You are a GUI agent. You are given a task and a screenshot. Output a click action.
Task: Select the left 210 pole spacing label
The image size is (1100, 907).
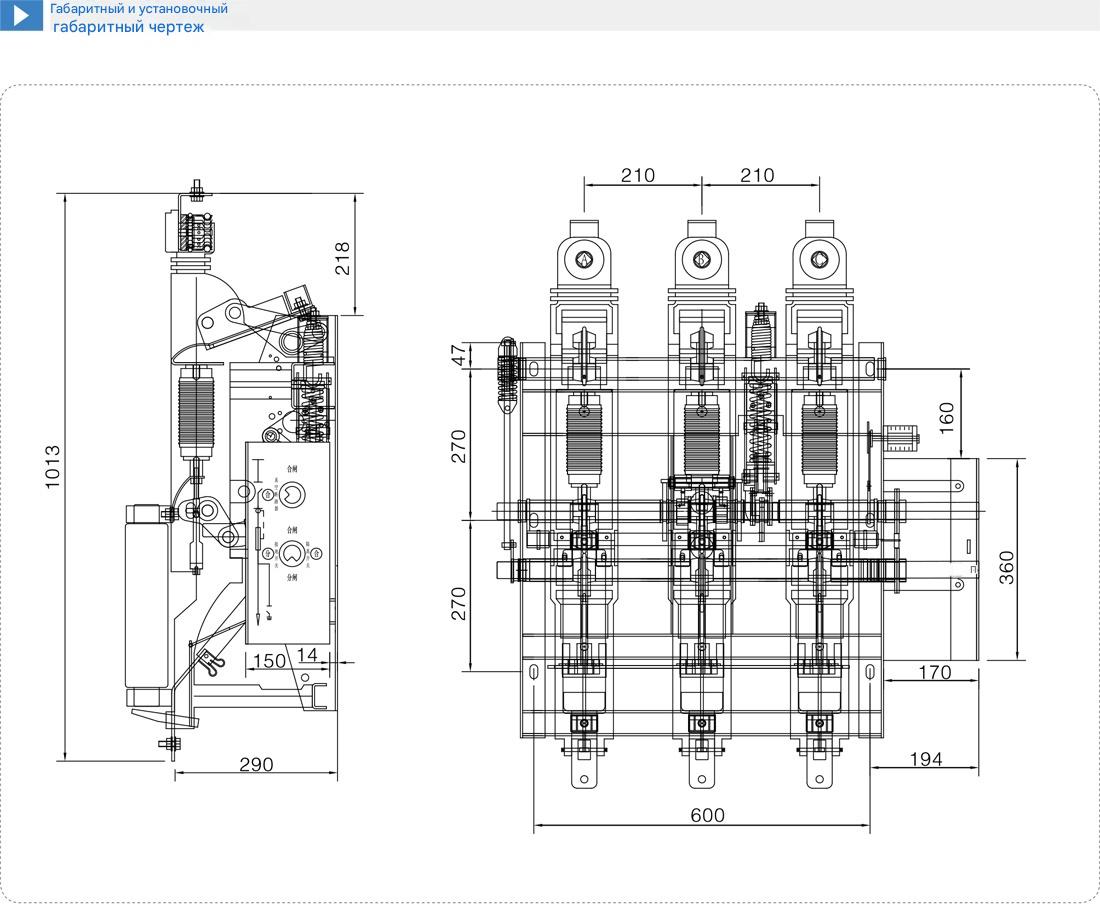click(x=638, y=175)
